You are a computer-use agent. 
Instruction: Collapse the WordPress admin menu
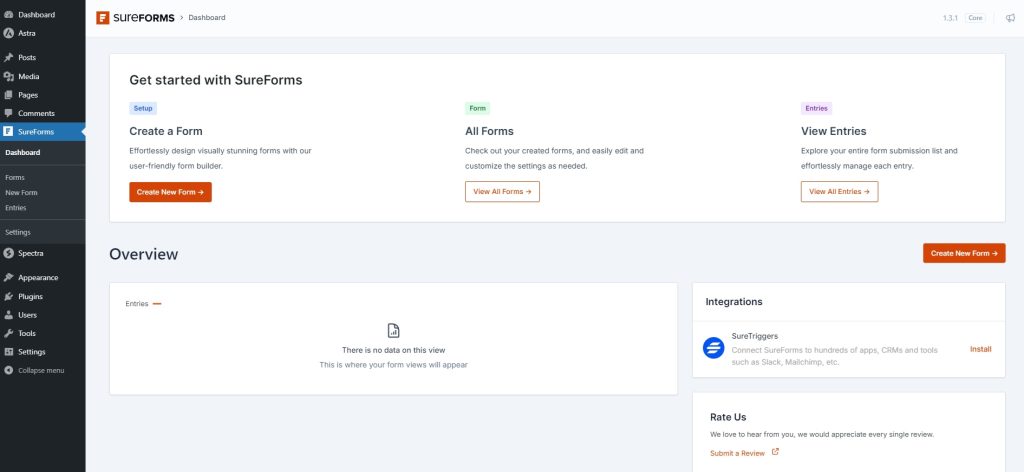(42, 370)
